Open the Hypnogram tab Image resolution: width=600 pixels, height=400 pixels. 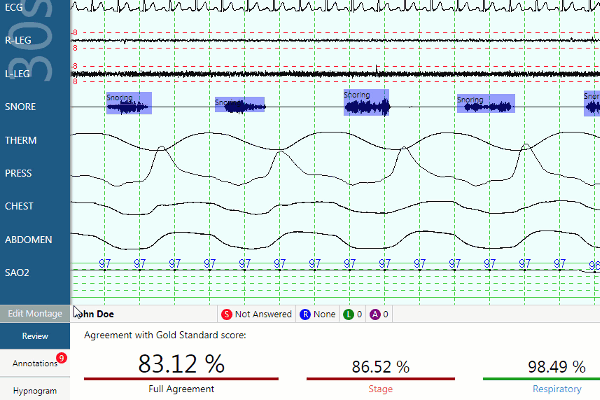35,390
